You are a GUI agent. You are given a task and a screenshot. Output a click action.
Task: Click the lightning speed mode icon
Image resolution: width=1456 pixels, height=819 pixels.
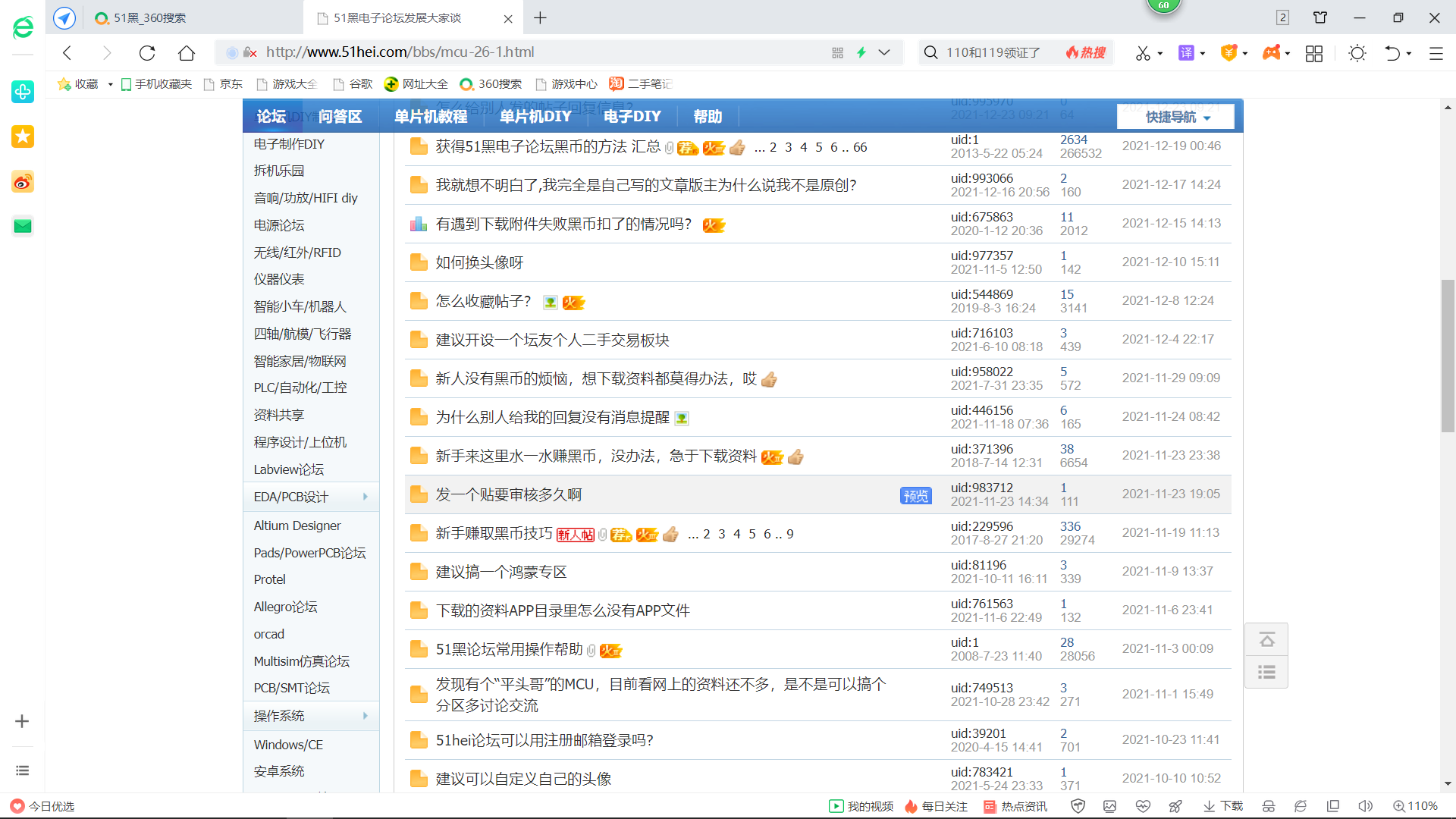[x=861, y=52]
